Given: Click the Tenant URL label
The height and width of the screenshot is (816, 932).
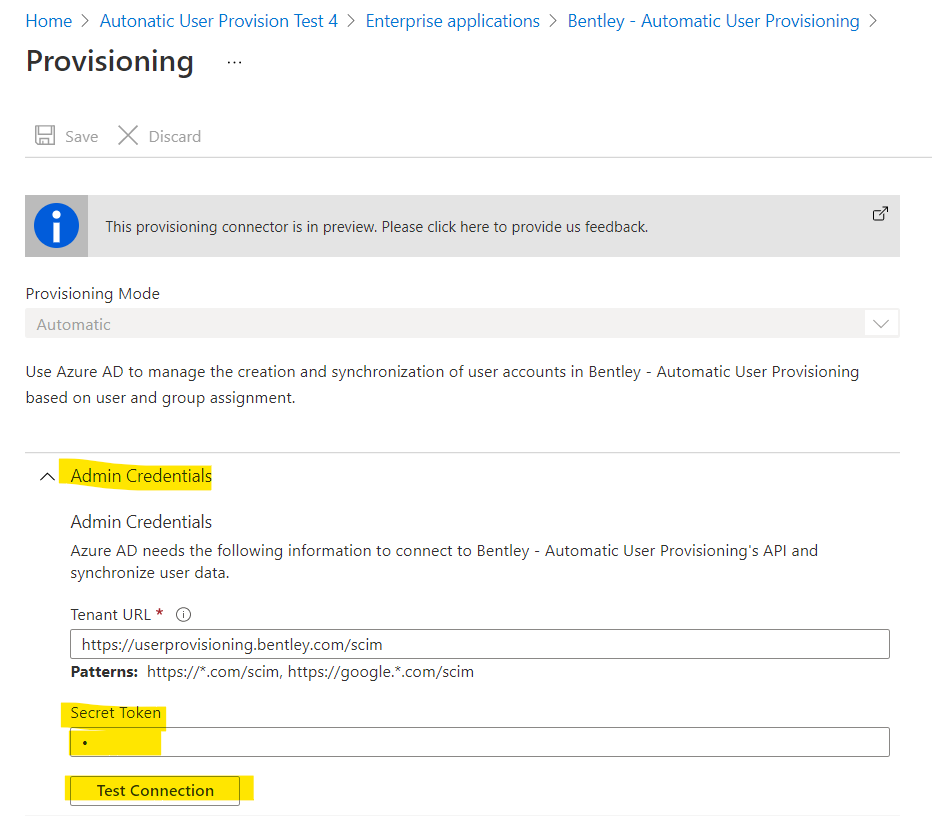Looking at the screenshot, I should point(111,615).
